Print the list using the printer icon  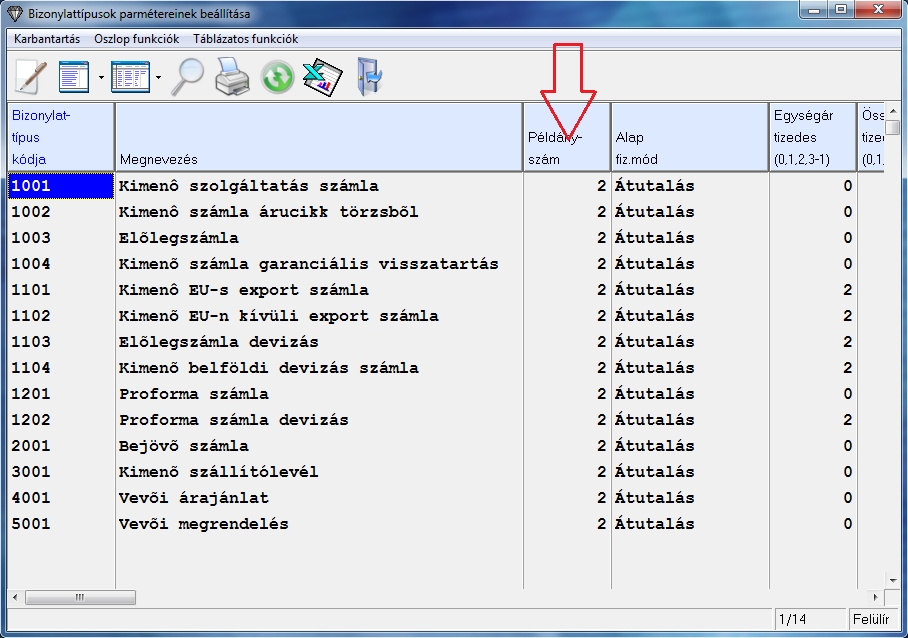click(x=232, y=76)
